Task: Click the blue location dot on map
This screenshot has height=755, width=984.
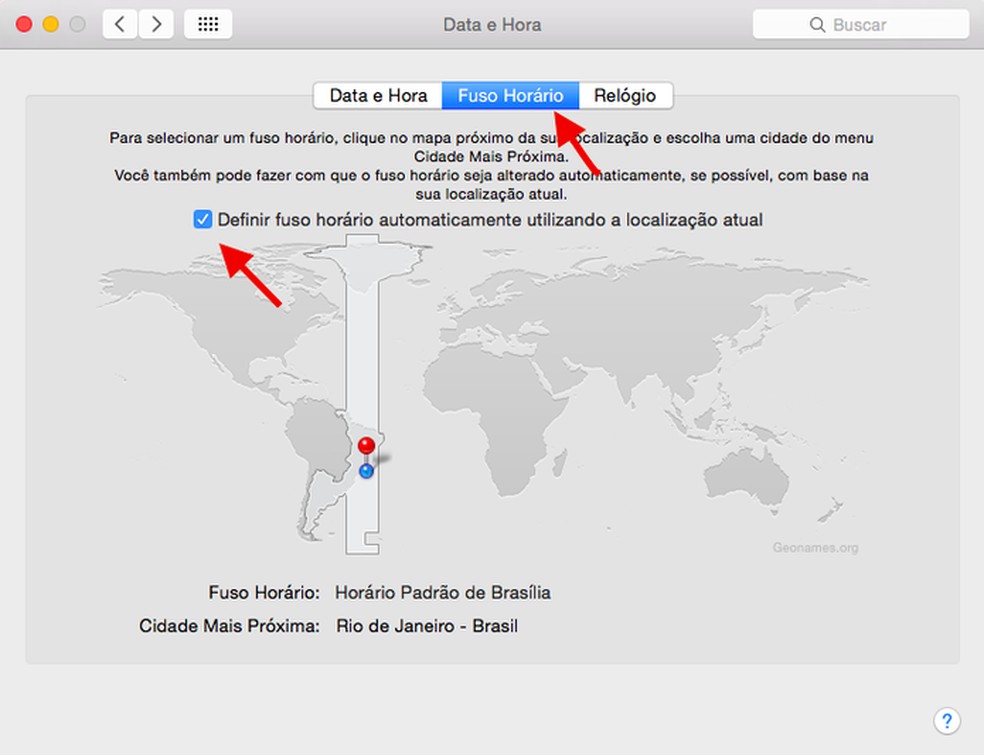Action: click(366, 471)
